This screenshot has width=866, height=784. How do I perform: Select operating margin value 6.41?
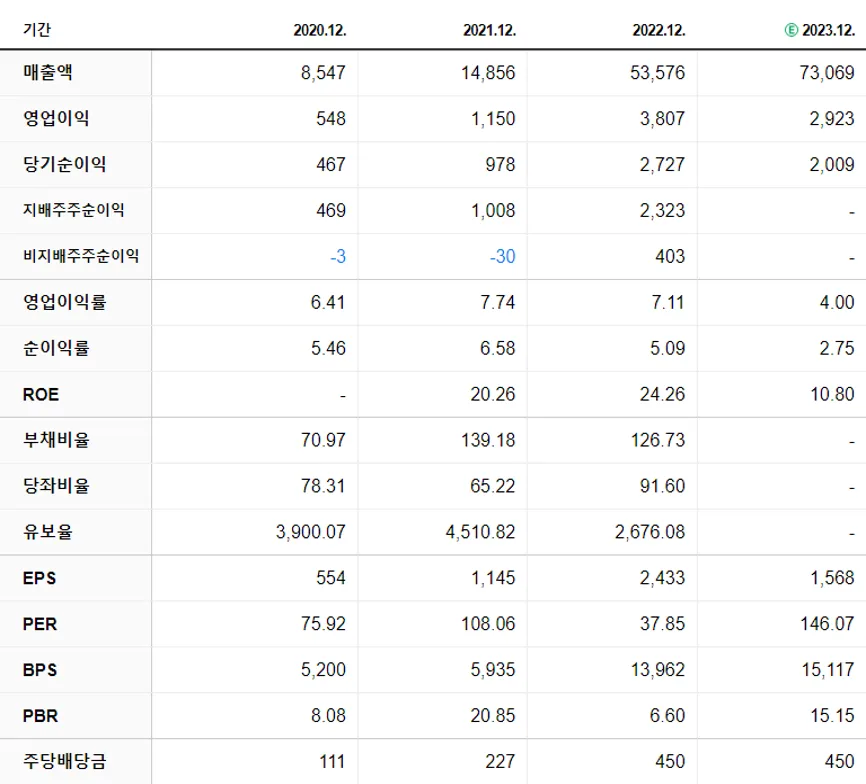(328, 302)
